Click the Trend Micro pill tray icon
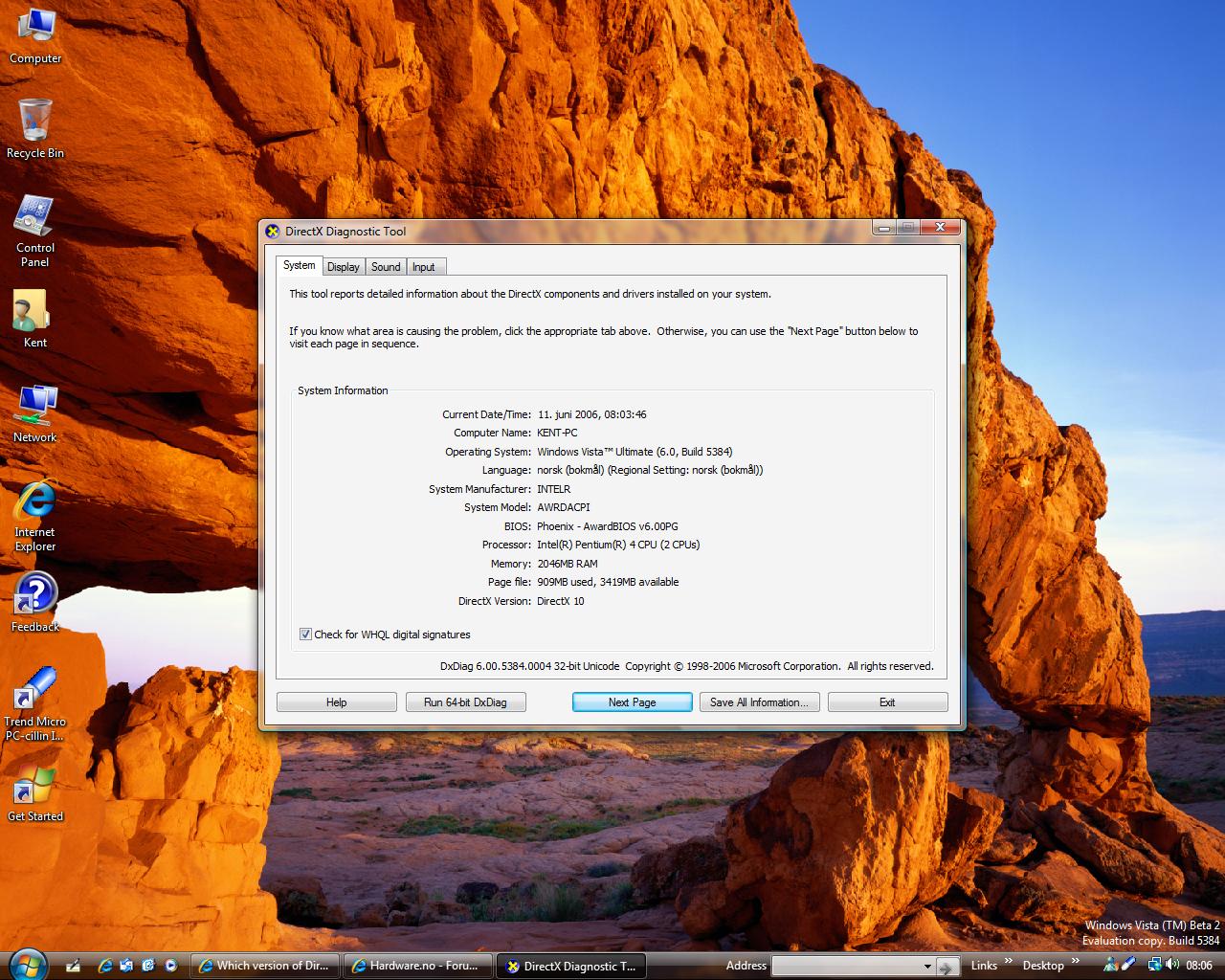1225x980 pixels. click(x=1129, y=965)
